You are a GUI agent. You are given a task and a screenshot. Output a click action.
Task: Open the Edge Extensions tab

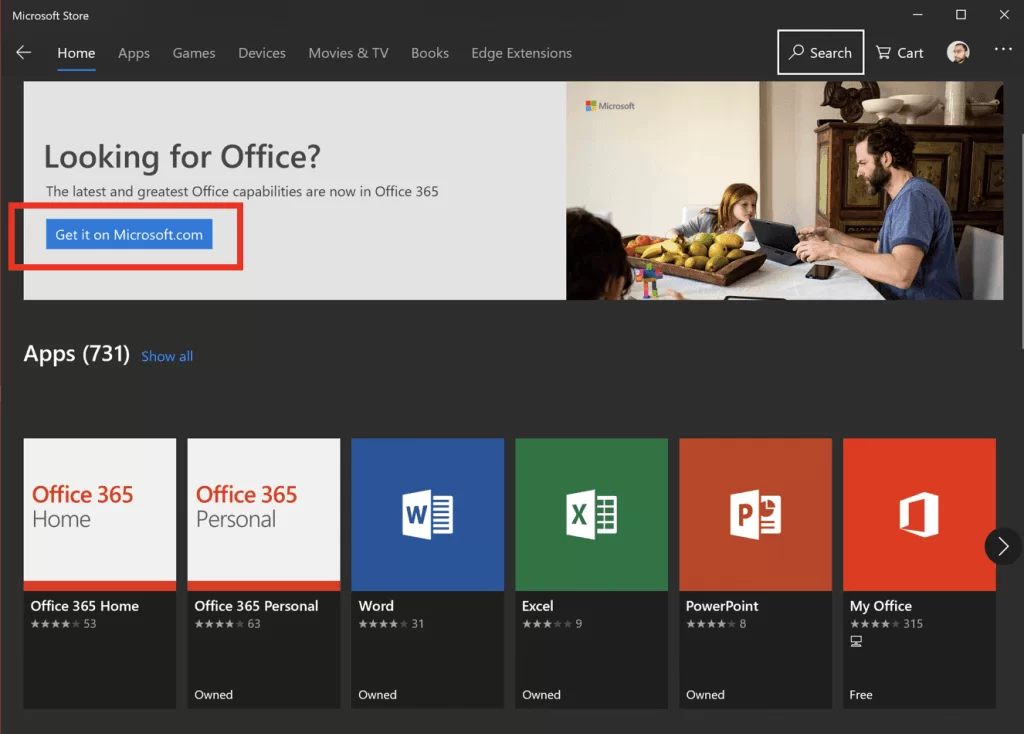tap(522, 53)
